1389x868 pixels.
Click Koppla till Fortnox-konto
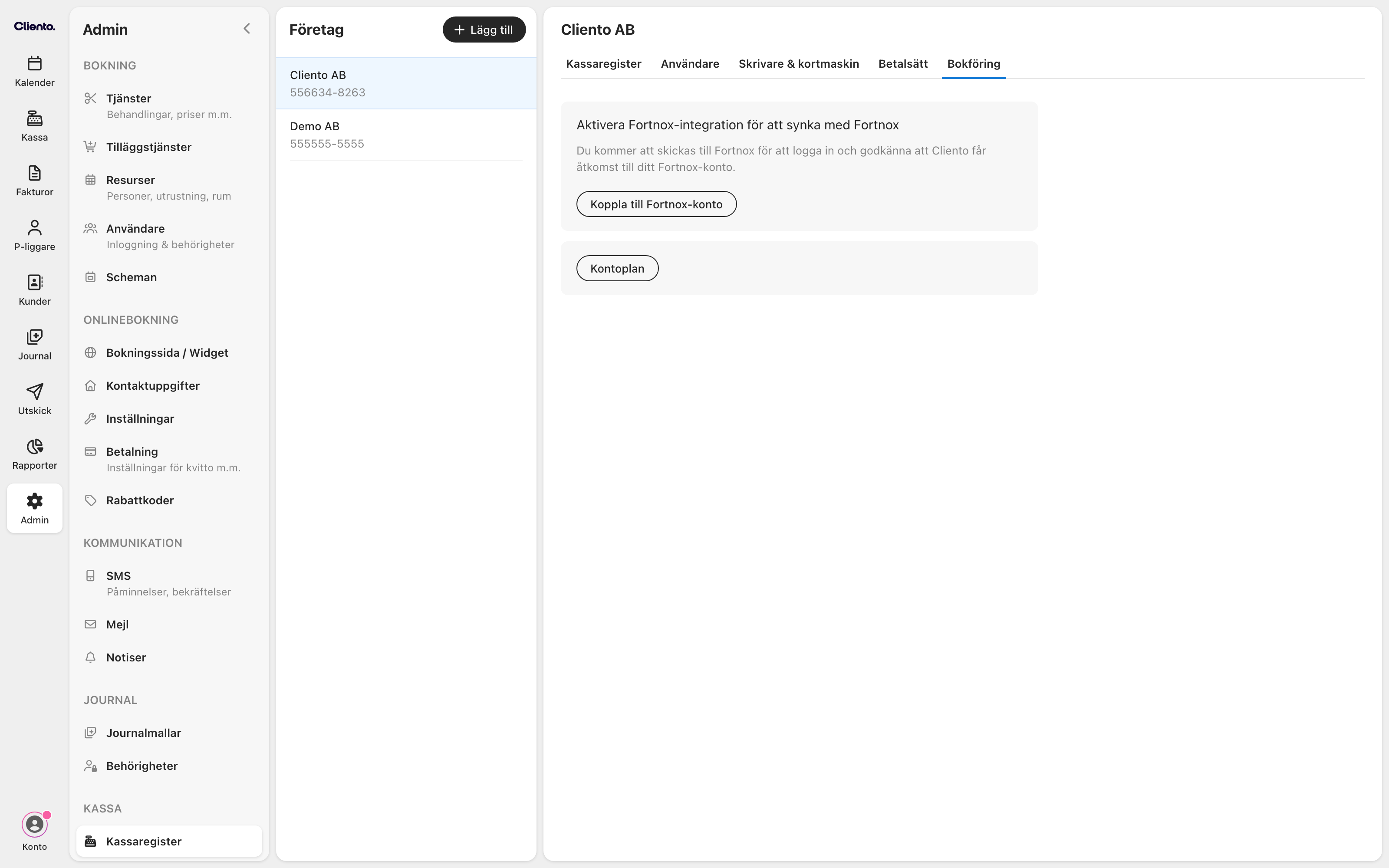coord(656,204)
